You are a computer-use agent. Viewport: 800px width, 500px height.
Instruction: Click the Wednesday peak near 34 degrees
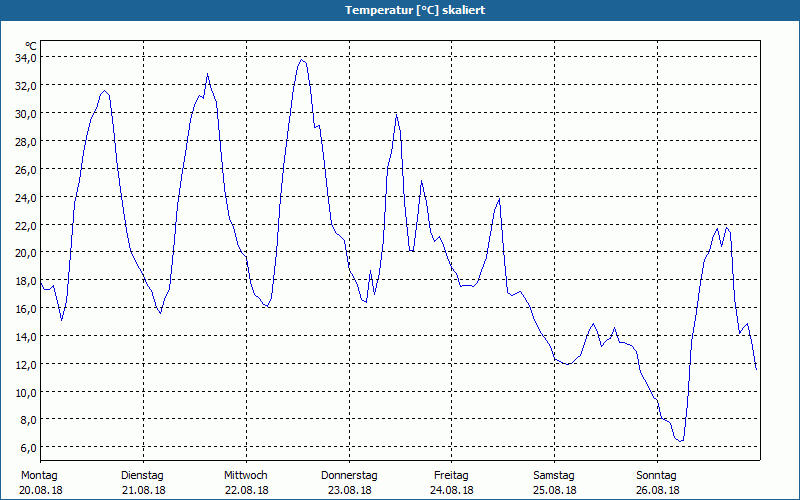tap(302, 60)
